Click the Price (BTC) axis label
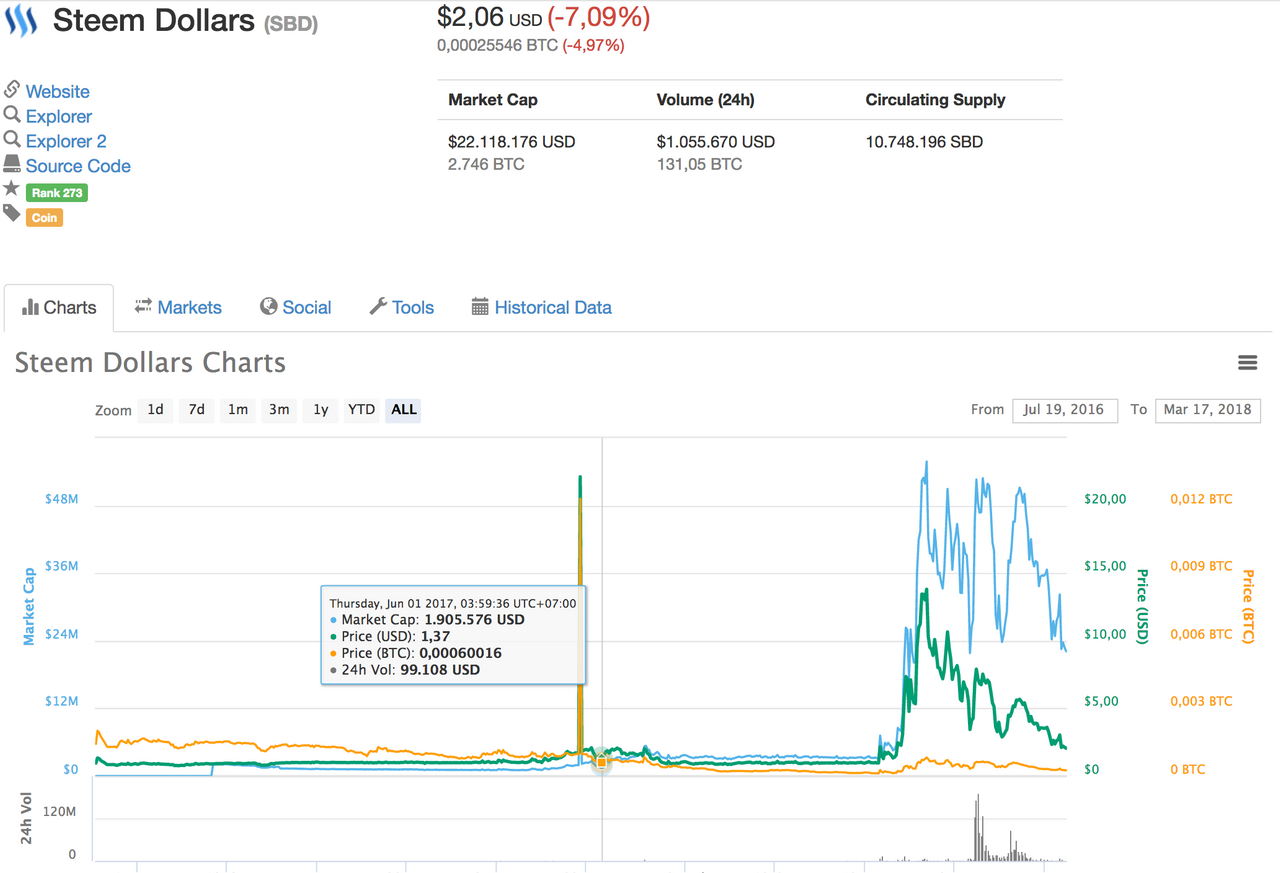Image resolution: width=1280 pixels, height=873 pixels. pyautogui.click(x=1248, y=606)
